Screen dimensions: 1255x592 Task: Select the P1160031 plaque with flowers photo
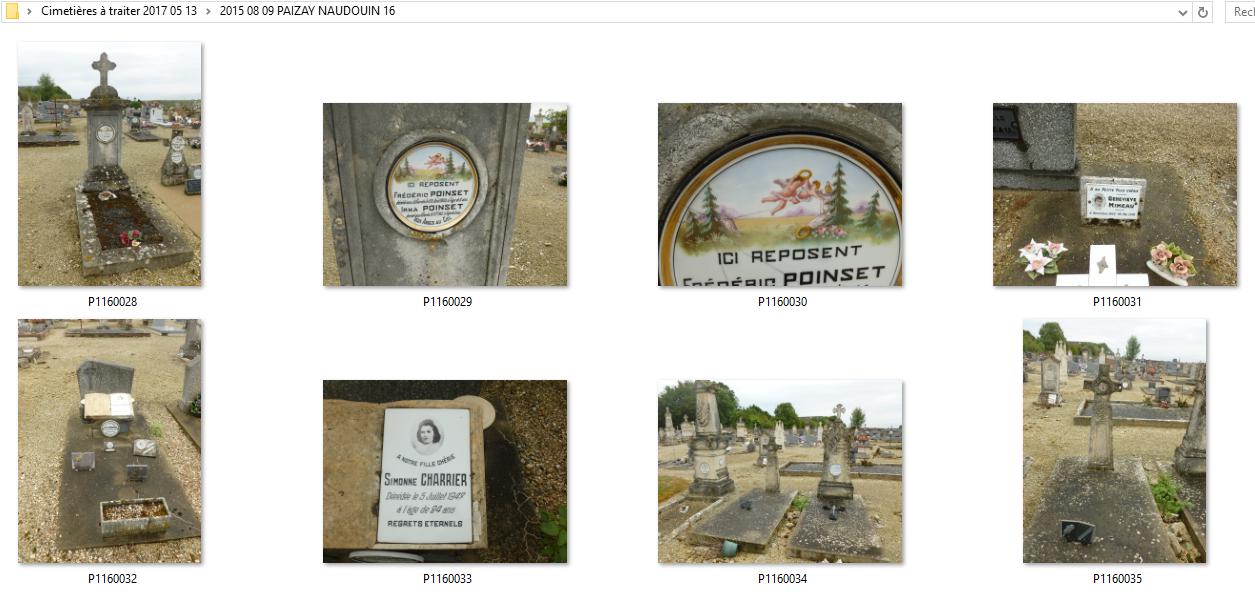[1115, 194]
